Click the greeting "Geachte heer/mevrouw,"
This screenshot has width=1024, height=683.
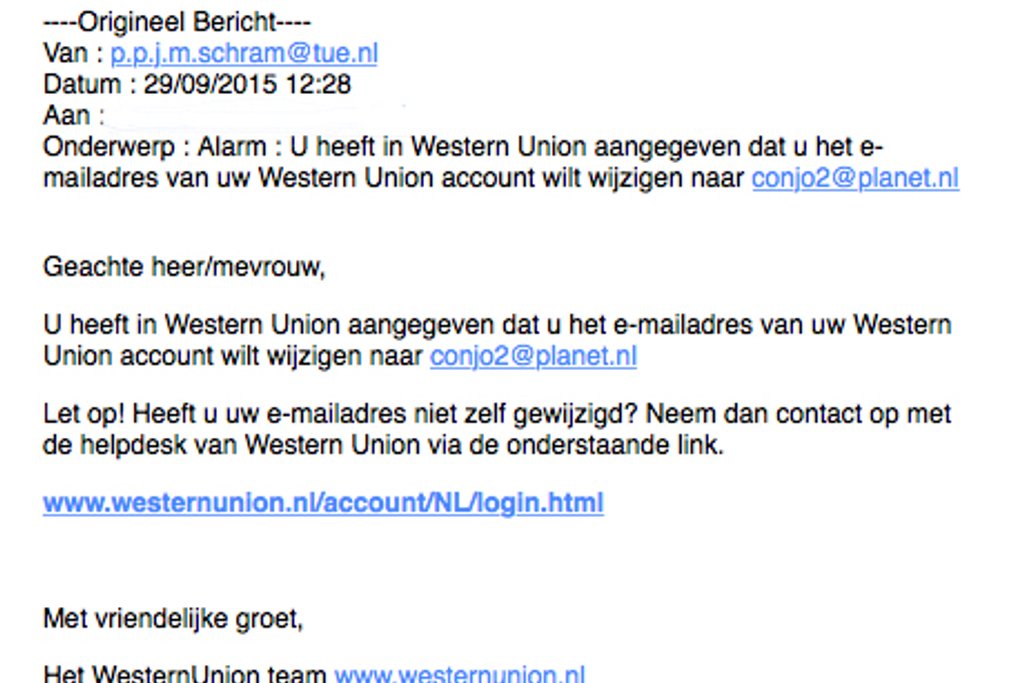coord(184,267)
